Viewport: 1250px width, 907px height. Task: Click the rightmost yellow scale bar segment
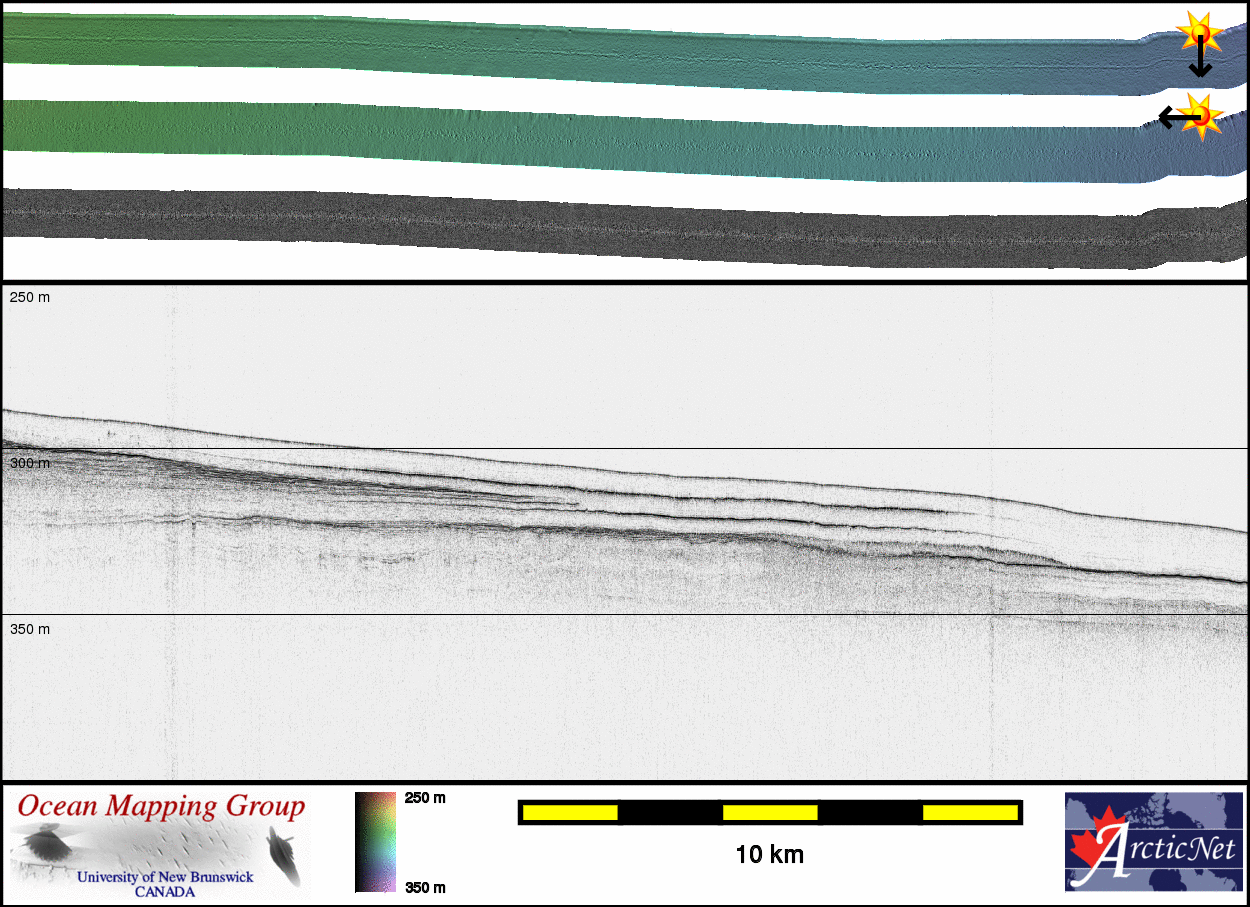(x=969, y=813)
